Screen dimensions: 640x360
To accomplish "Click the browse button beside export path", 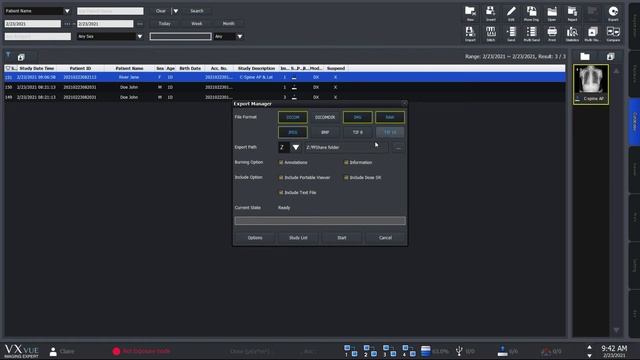I will click(398, 147).
